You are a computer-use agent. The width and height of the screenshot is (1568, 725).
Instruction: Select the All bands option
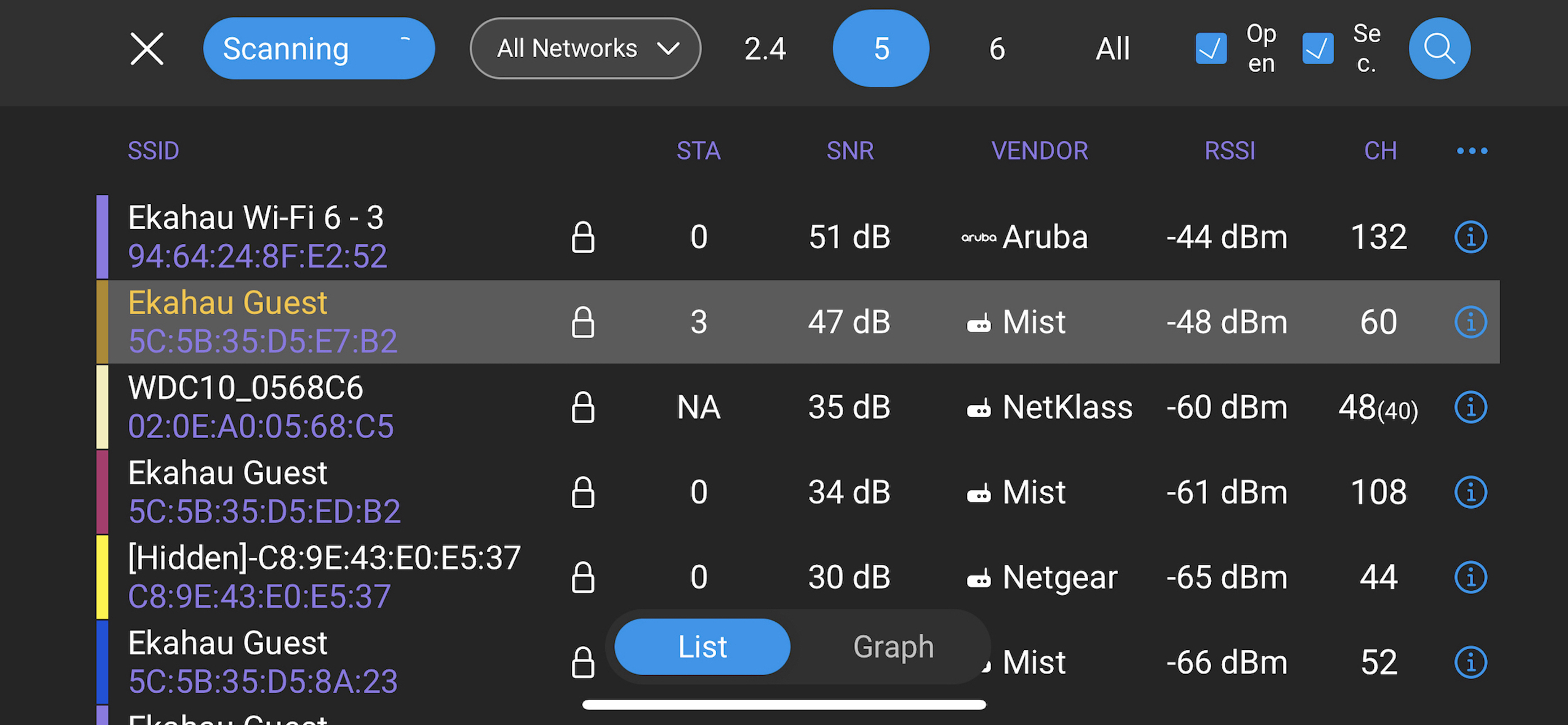[1111, 48]
